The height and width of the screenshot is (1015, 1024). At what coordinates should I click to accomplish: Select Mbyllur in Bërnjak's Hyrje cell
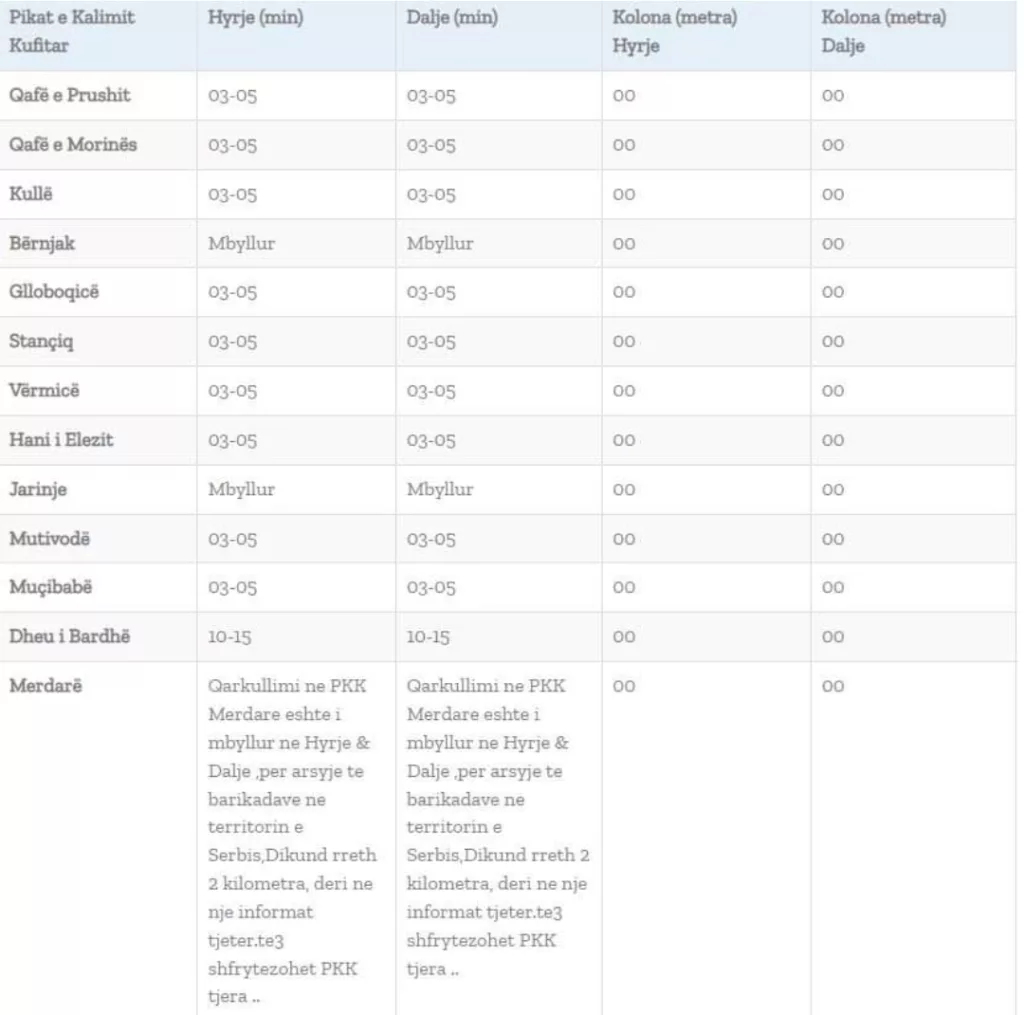pos(242,244)
